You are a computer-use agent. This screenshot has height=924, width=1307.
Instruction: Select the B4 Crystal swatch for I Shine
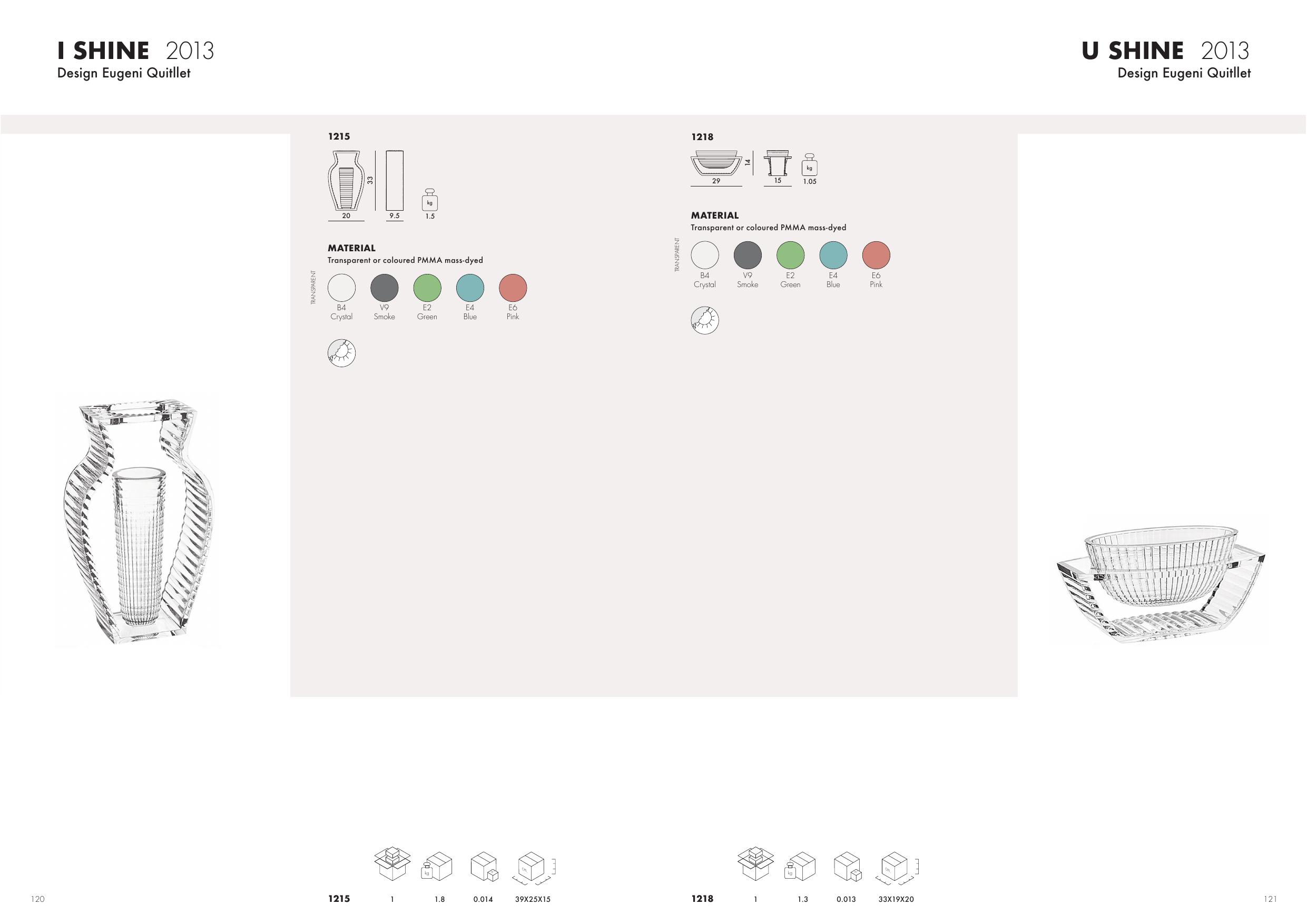pyautogui.click(x=341, y=288)
